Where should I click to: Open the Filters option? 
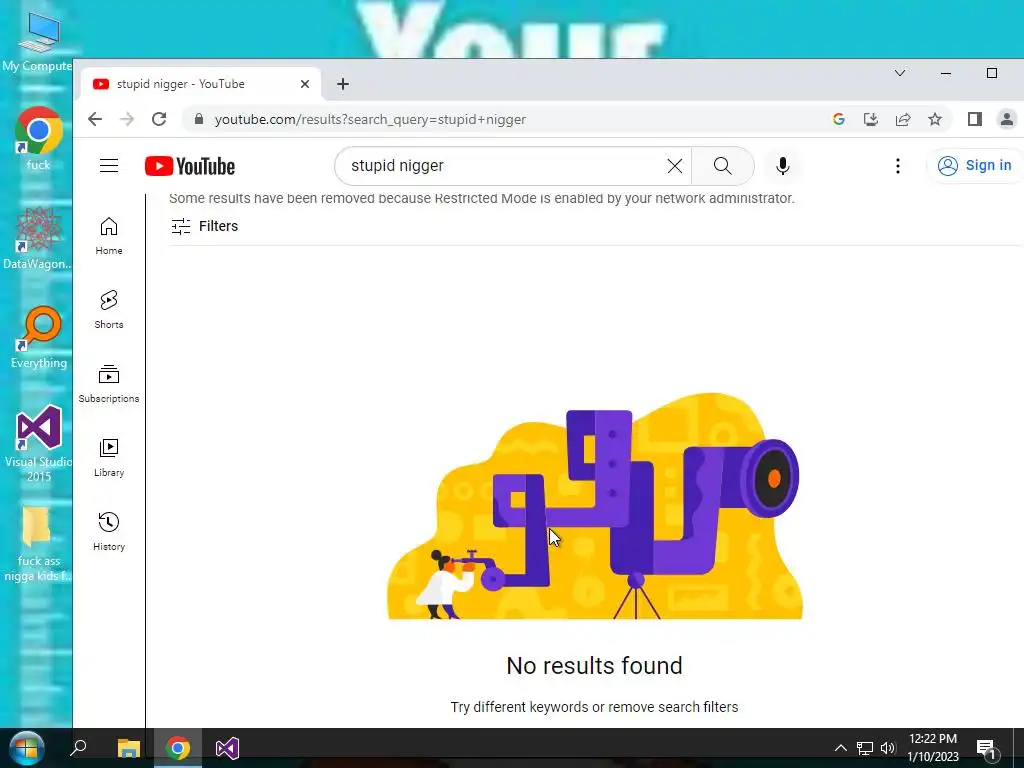click(x=204, y=226)
